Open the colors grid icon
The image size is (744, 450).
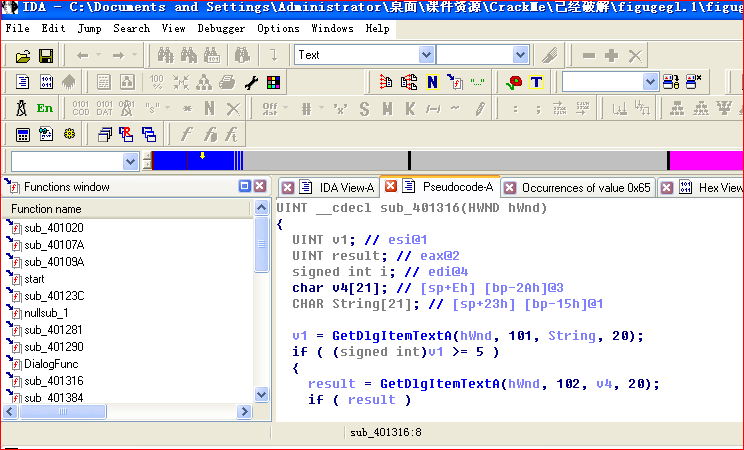tap(273, 83)
